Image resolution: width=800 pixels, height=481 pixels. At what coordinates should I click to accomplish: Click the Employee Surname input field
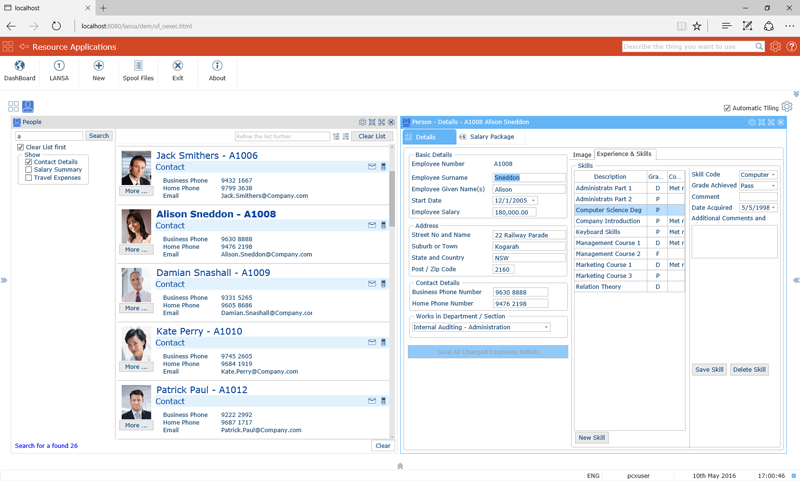coord(529,178)
